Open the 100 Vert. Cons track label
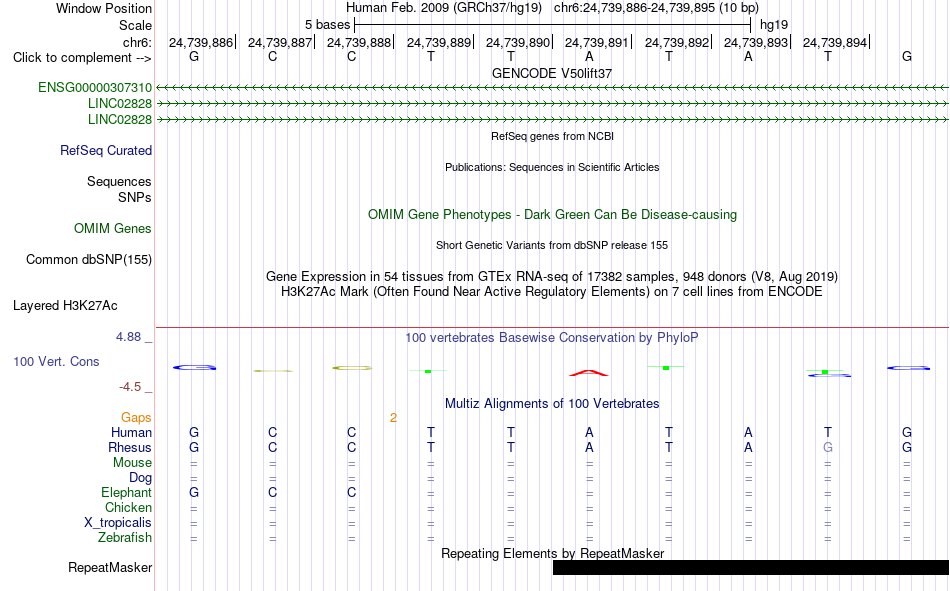This screenshot has width=950, height=591. (x=56, y=361)
